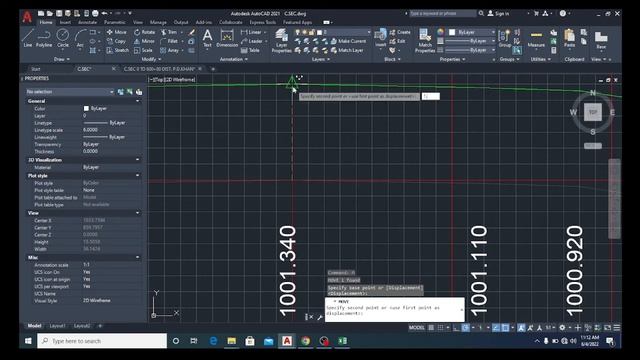Click the Text annotation tool
The width and height of the screenshot is (640, 360).
tap(207, 38)
